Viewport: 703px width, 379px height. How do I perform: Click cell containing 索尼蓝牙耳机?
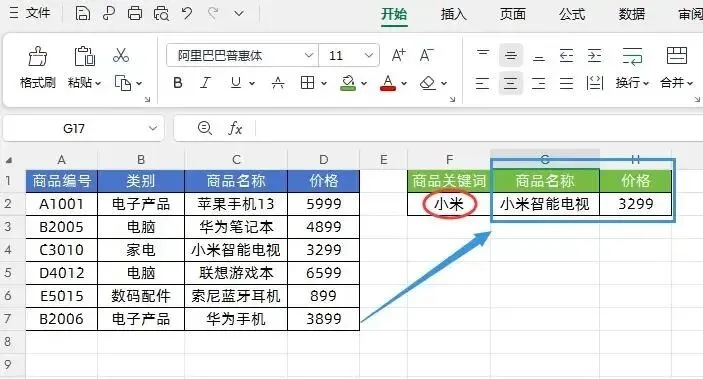pos(236,296)
